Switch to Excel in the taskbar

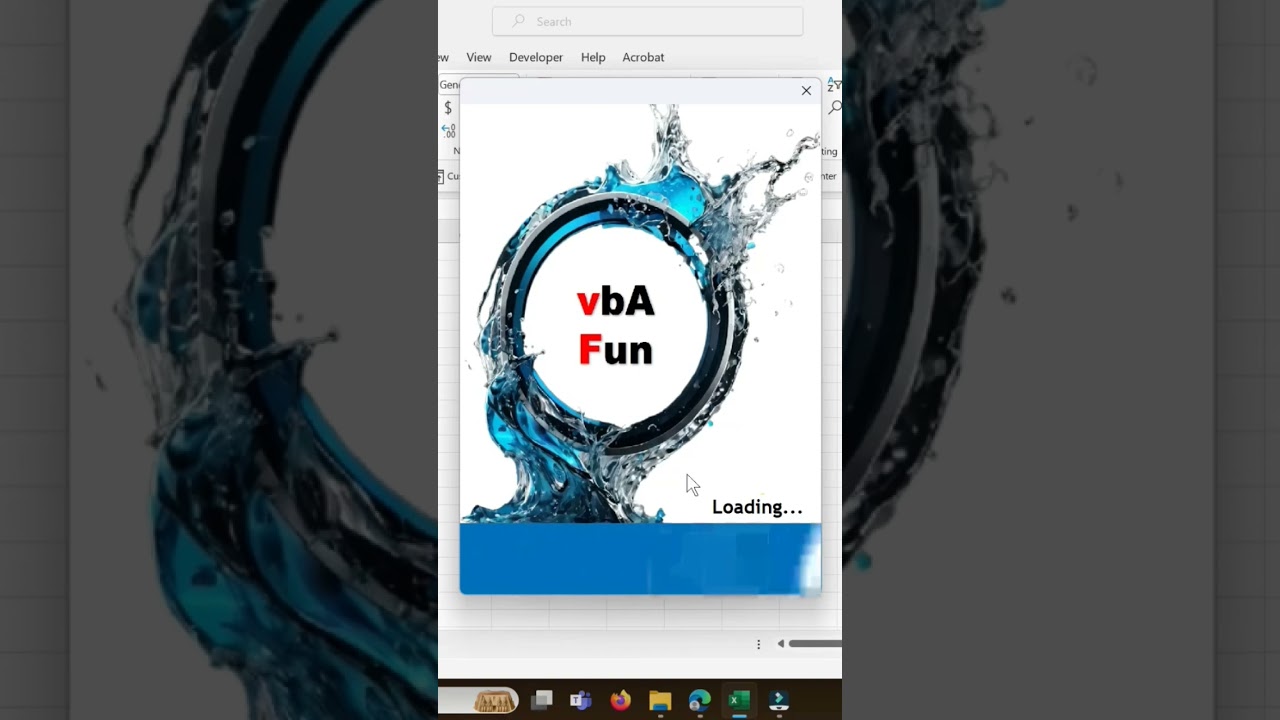pos(739,700)
